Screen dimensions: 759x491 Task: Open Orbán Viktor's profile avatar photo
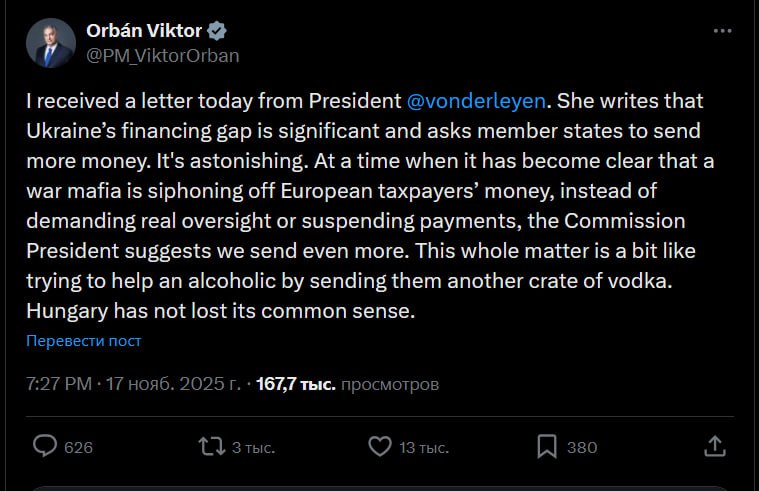(50, 43)
